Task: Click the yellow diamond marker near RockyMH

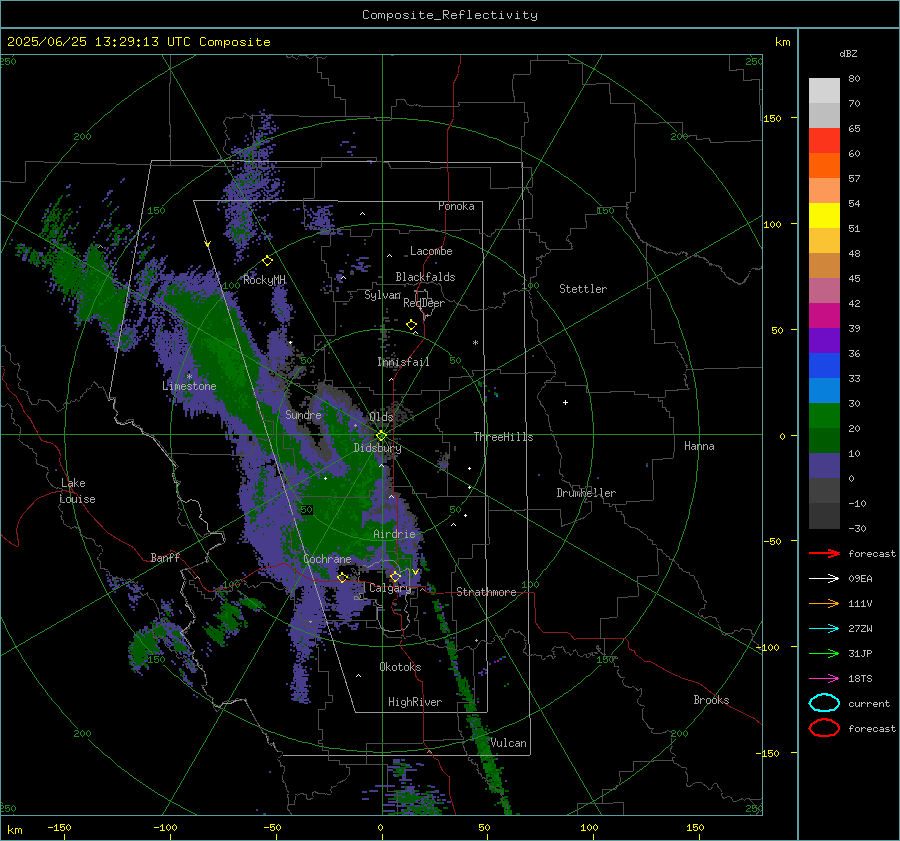Action: pyautogui.click(x=267, y=261)
